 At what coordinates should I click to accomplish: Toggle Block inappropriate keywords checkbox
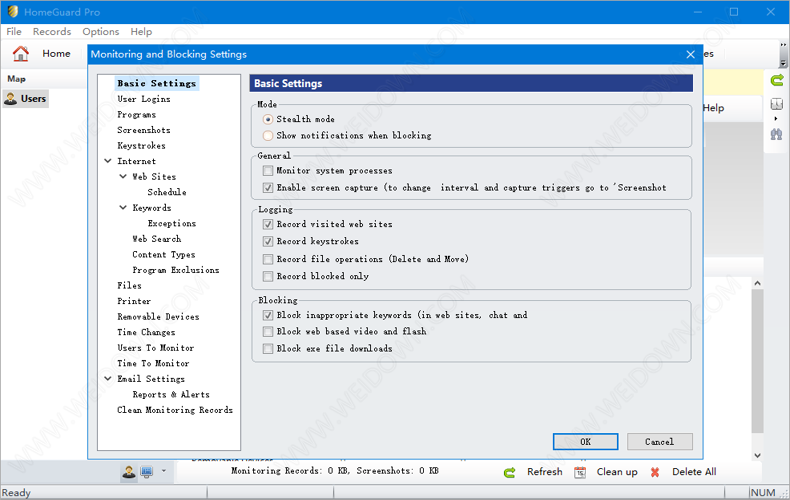[x=268, y=315]
